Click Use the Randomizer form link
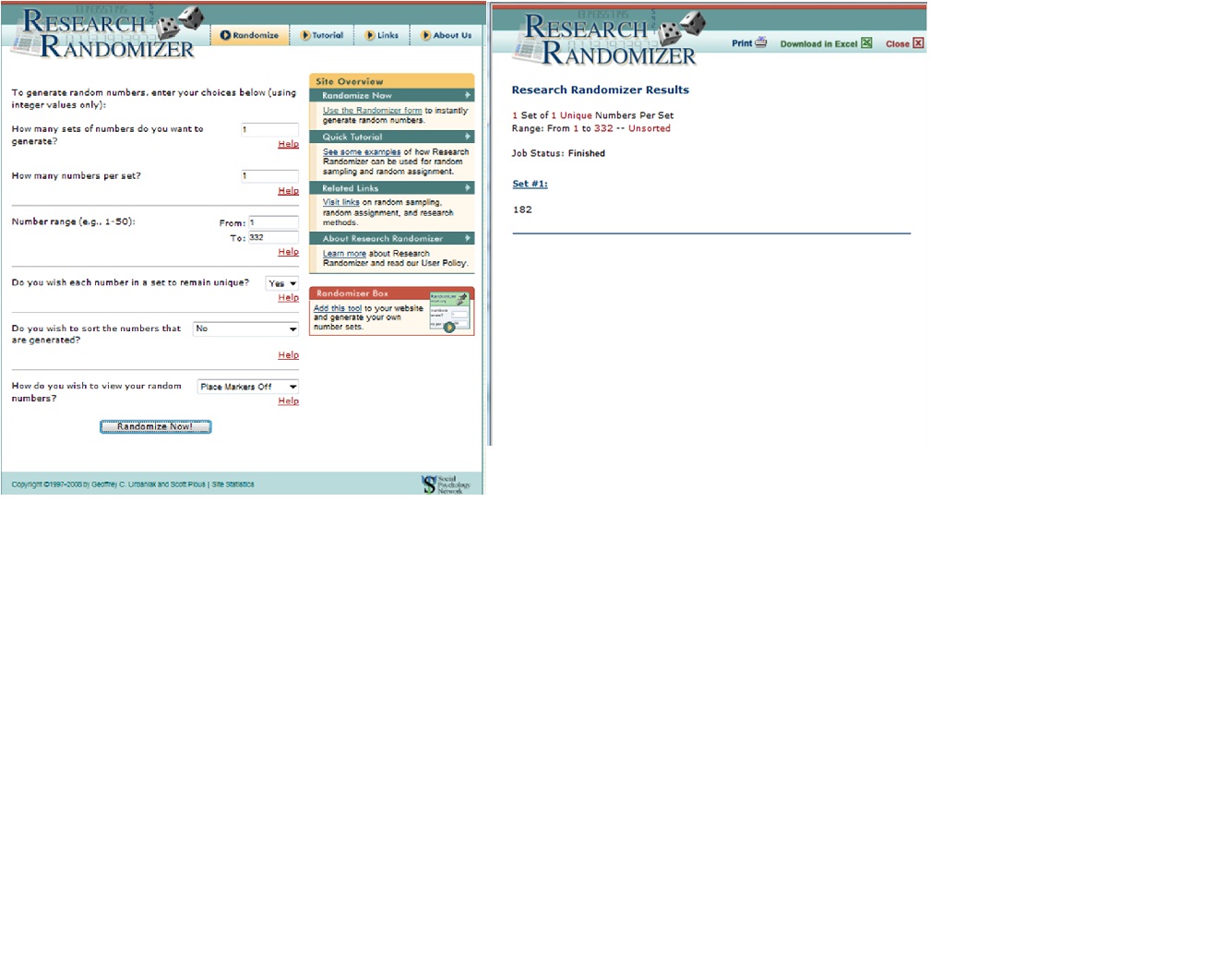Screen dimensions: 1229x980 pos(372,111)
